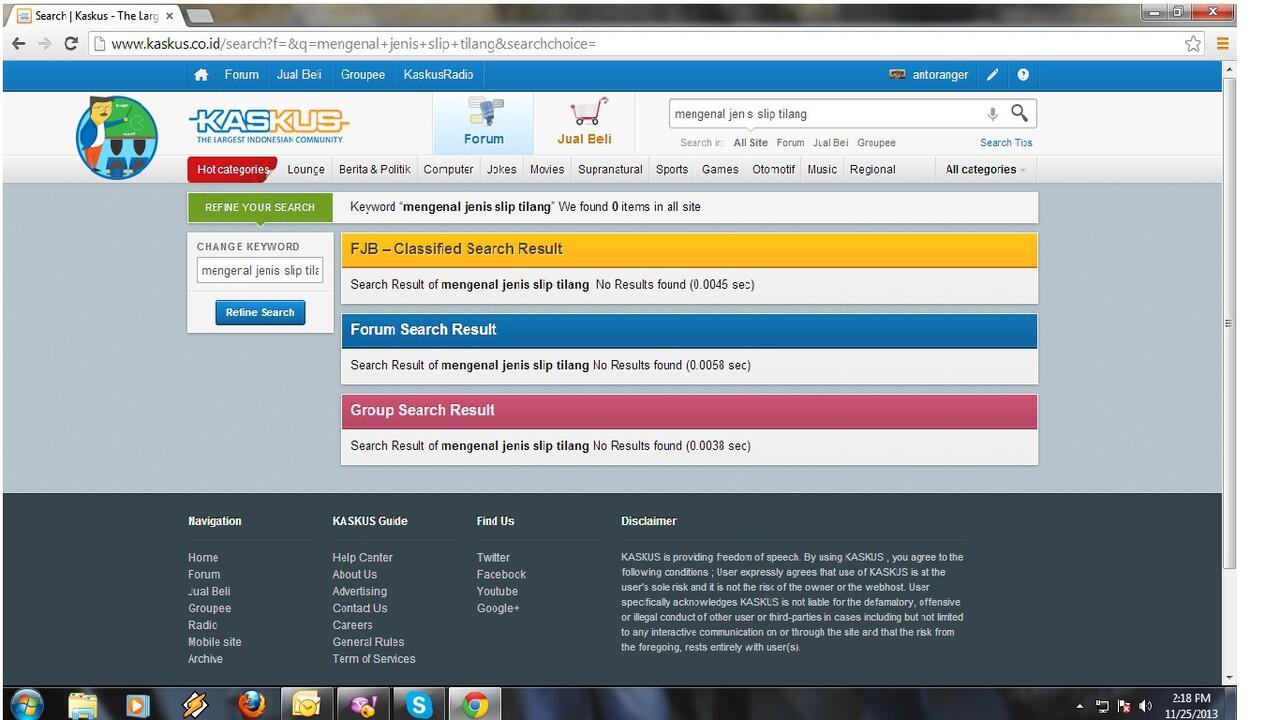Viewport: 1280px width, 720px height.
Task: Bookmark page with the star icon
Action: pos(1193,44)
